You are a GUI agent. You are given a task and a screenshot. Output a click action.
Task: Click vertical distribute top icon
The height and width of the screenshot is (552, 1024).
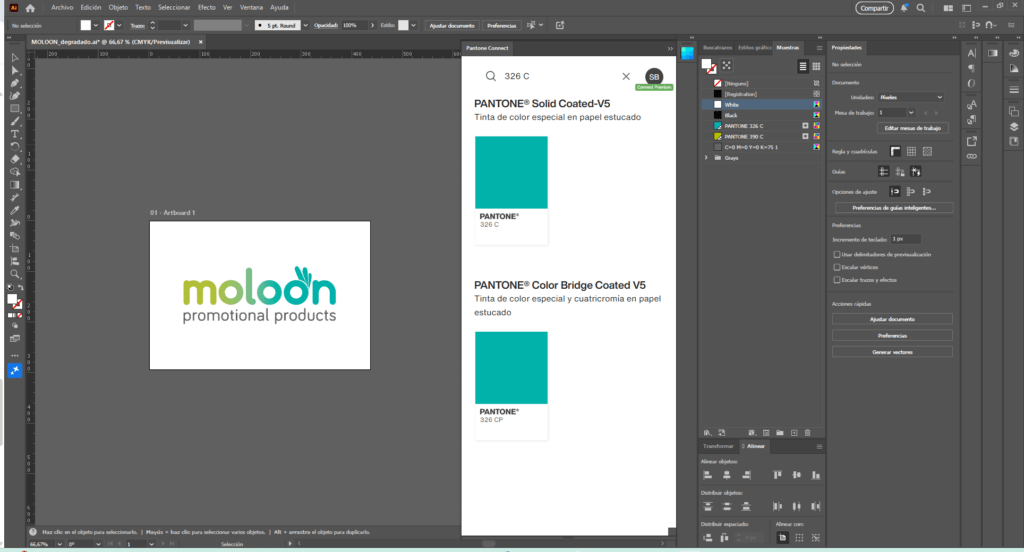point(707,506)
